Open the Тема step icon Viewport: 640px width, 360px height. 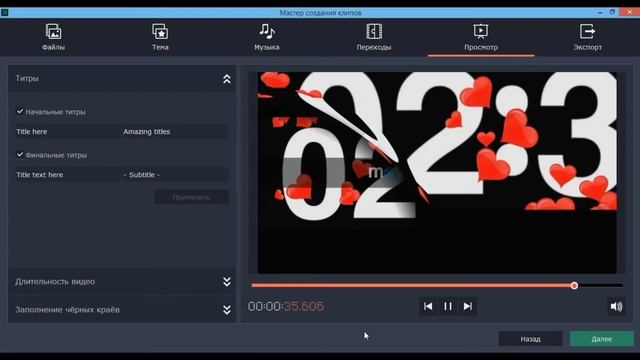click(160, 31)
